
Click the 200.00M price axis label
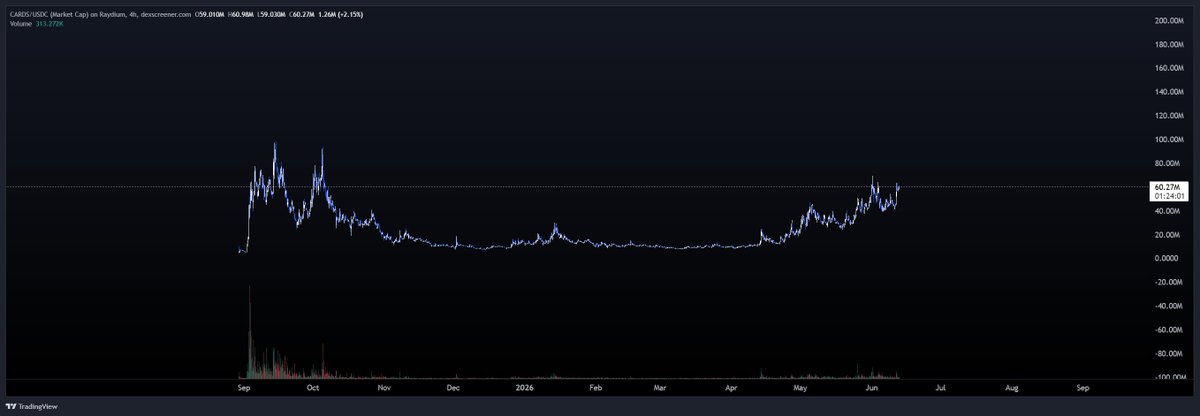coord(1169,20)
